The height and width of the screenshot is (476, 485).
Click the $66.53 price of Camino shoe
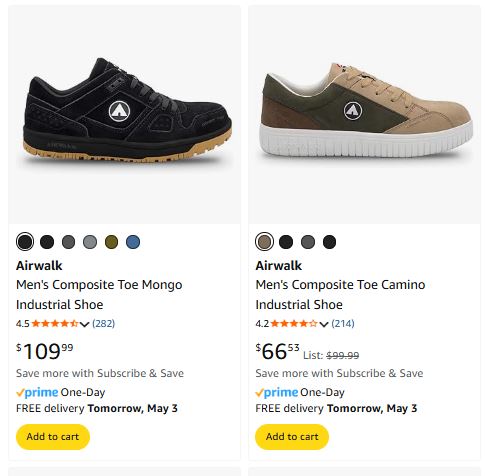pyautogui.click(x=277, y=351)
